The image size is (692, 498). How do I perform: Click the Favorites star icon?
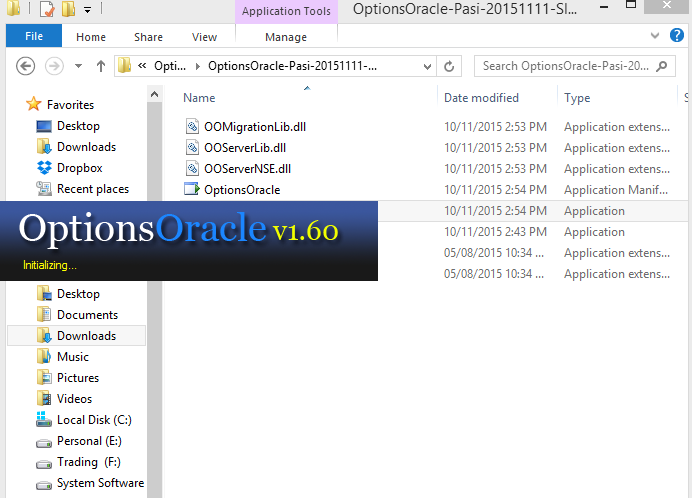34,104
